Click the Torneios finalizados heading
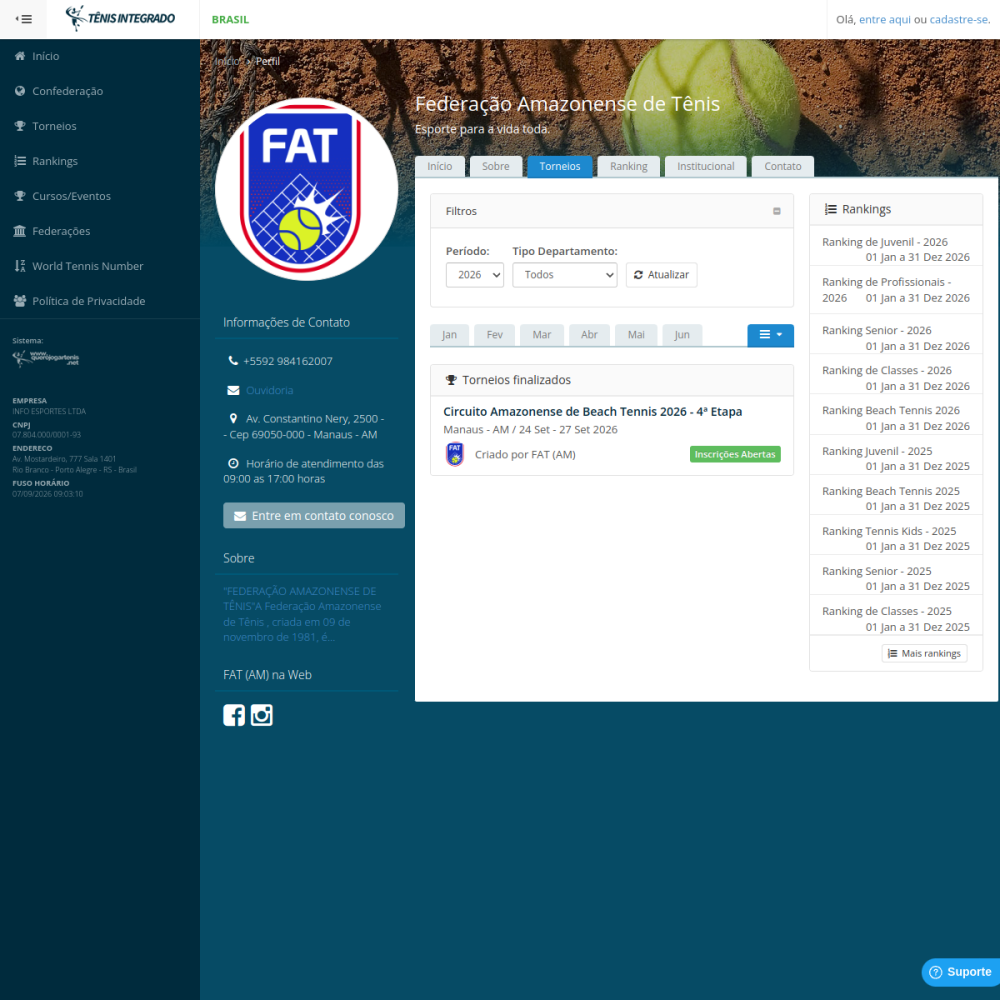This screenshot has height=1000, width=1000. (x=516, y=380)
